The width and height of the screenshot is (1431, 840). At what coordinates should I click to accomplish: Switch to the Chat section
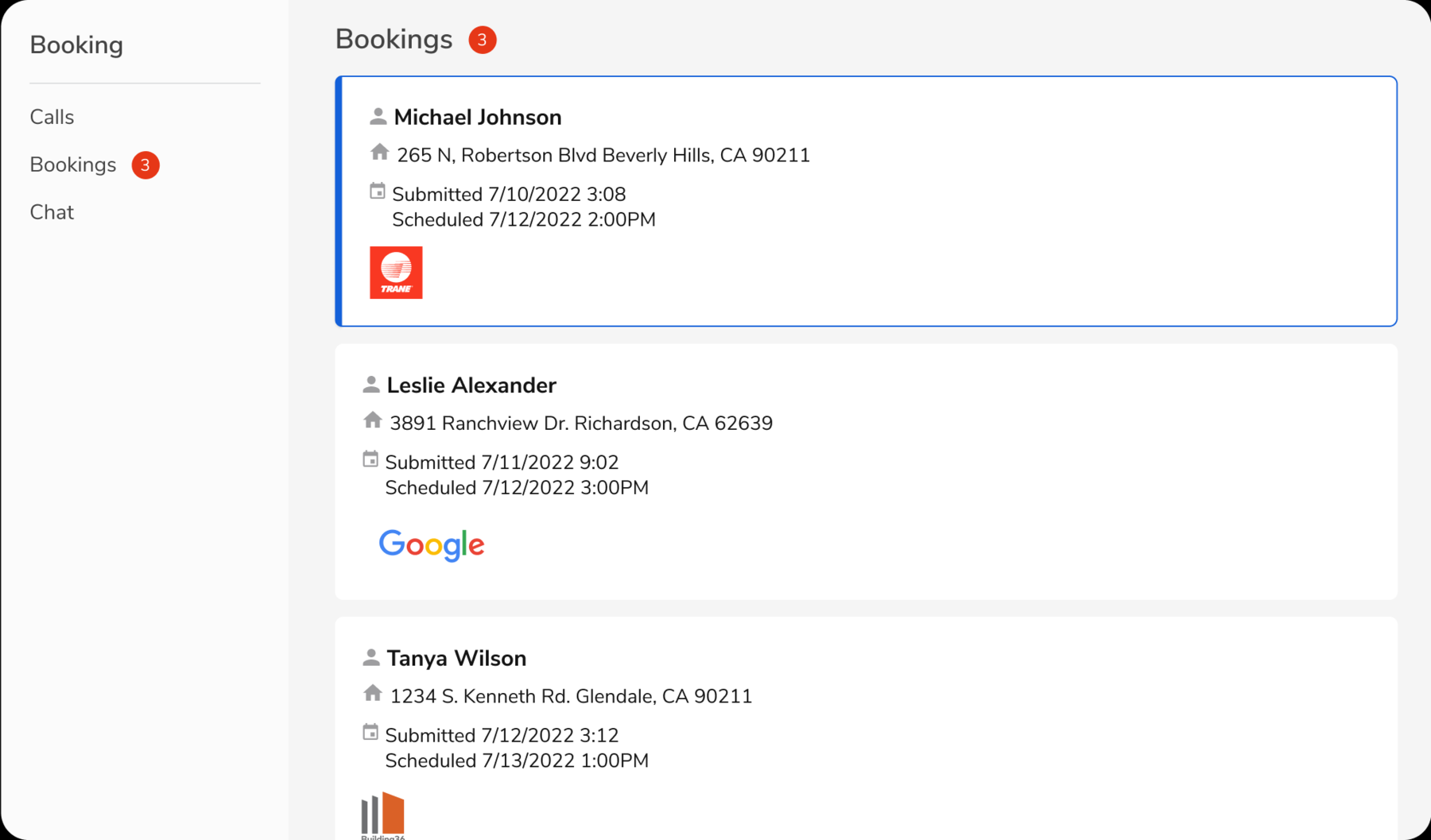[52, 211]
